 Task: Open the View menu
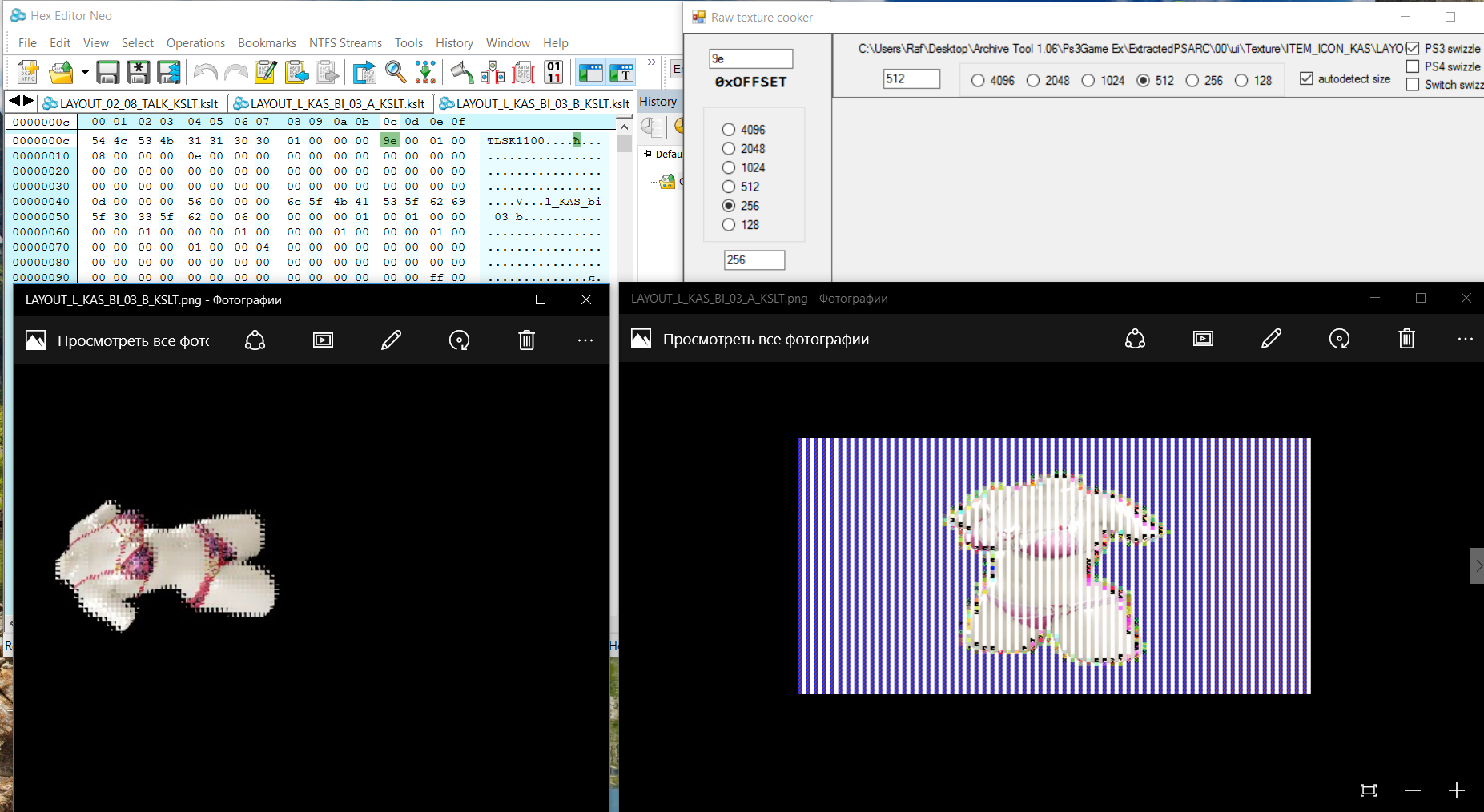(95, 43)
